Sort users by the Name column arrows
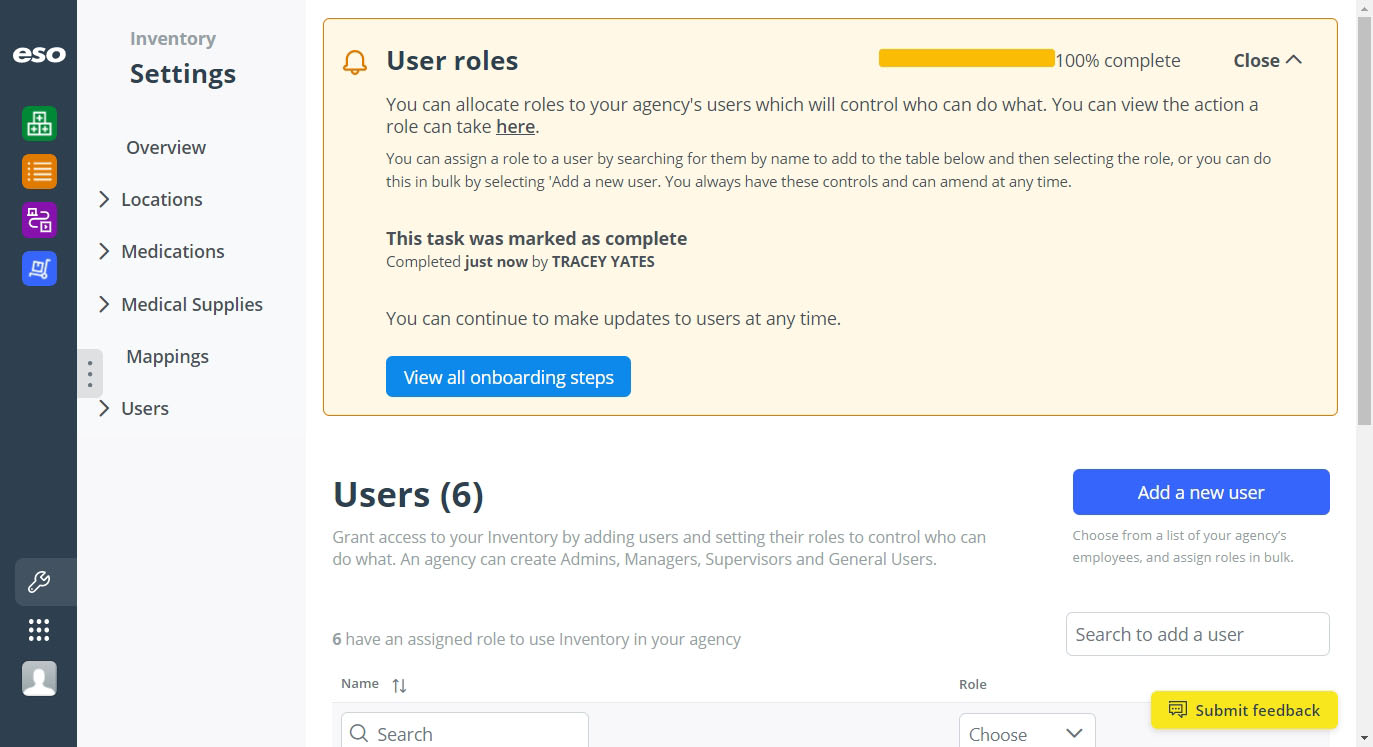 399,685
